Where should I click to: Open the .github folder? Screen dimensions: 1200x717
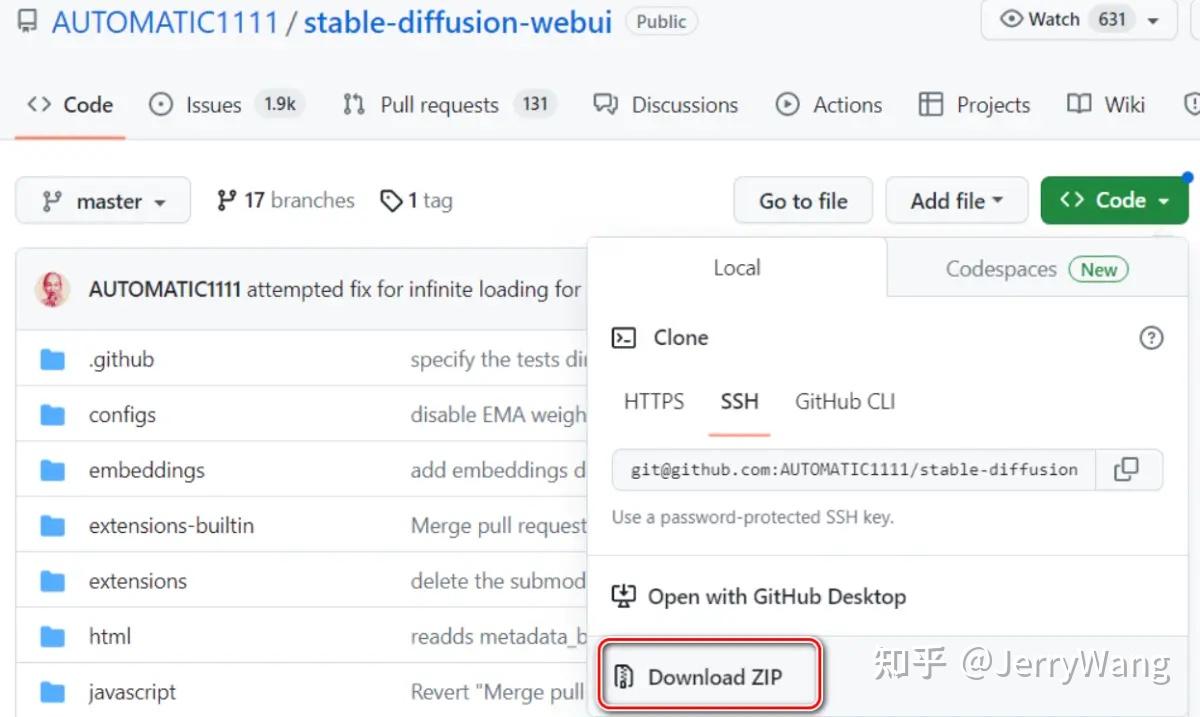121,359
